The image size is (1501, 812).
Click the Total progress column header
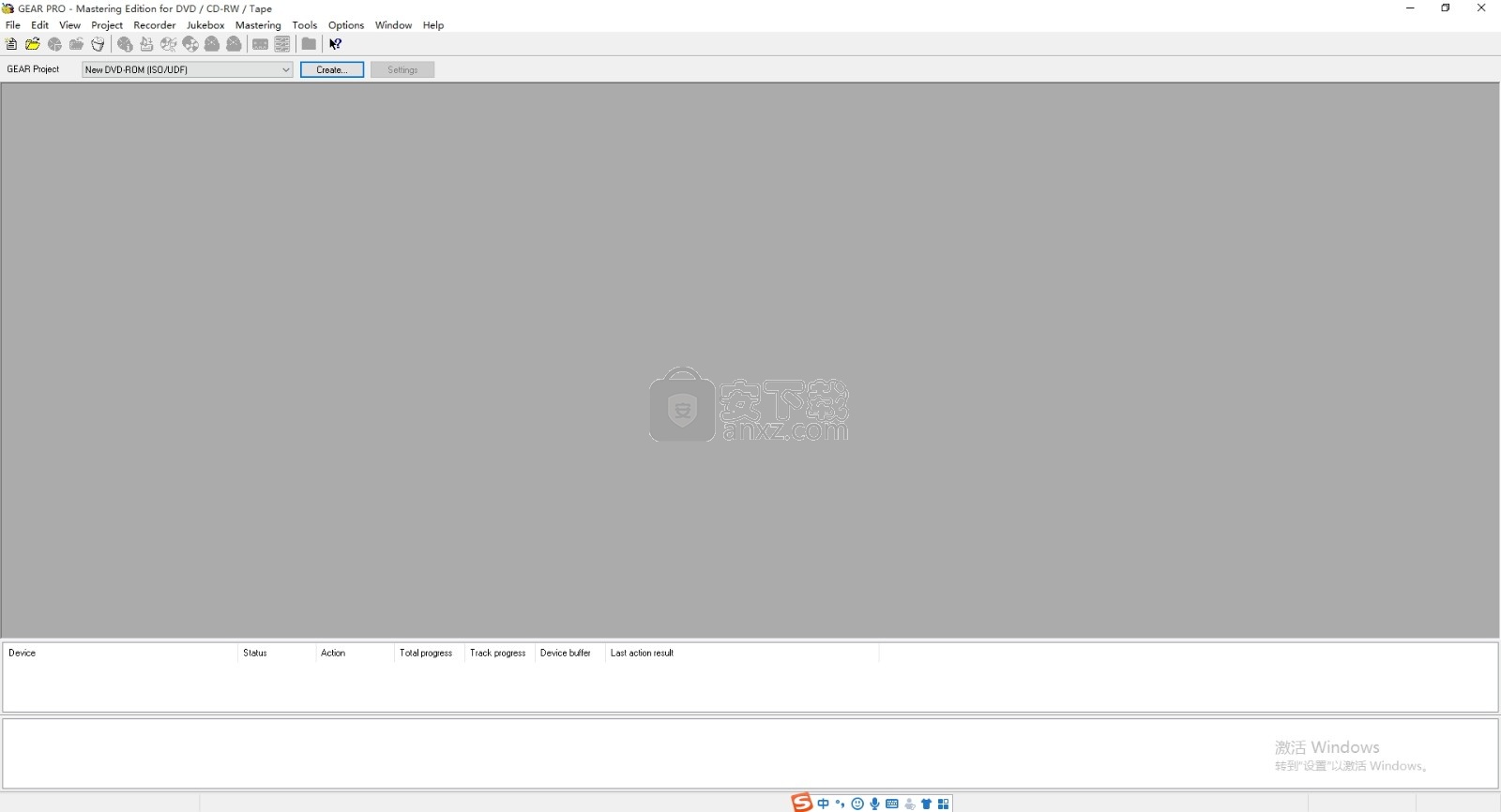(430, 653)
